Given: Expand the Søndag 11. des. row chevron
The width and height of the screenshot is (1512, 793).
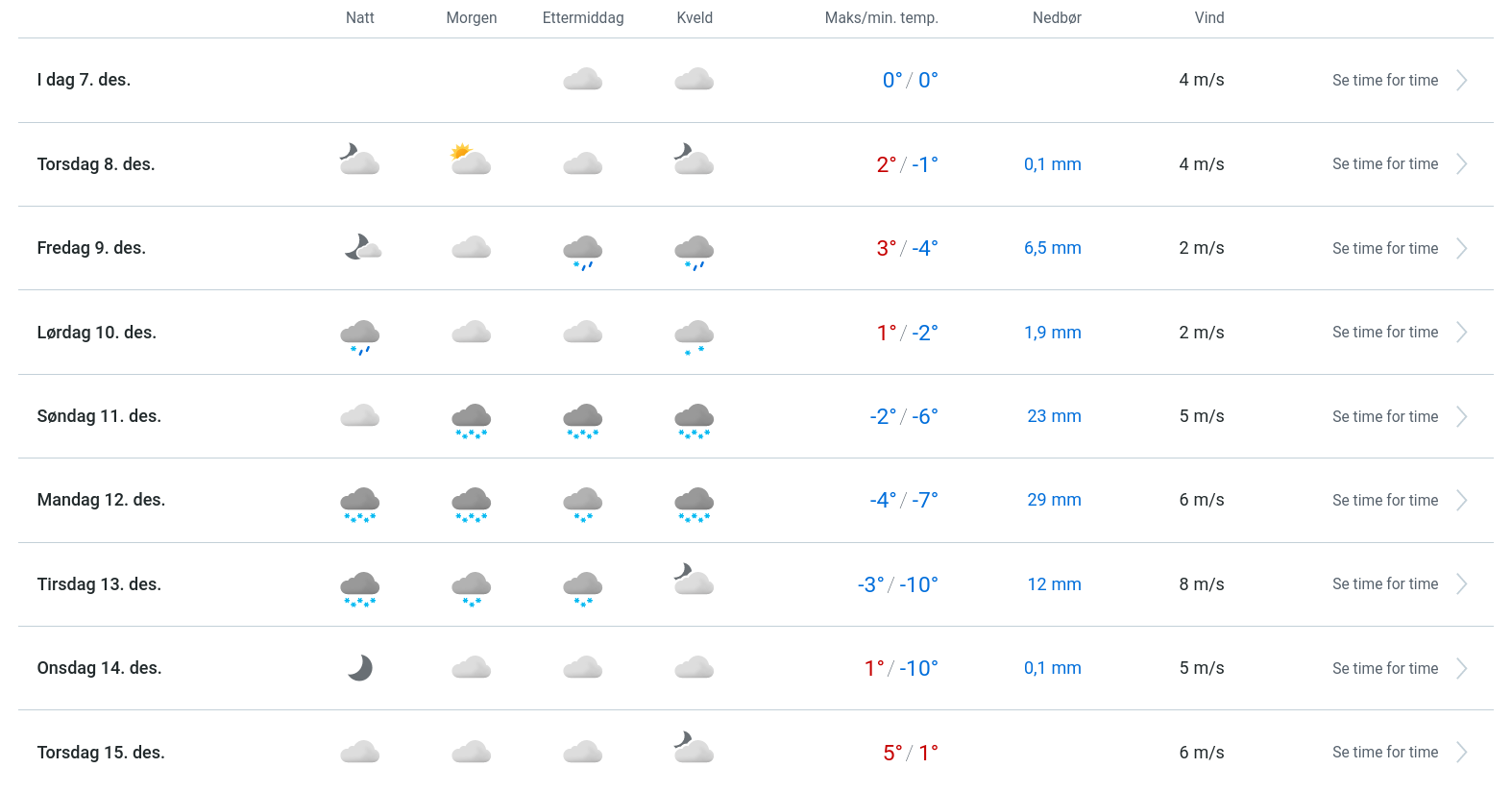Looking at the screenshot, I should point(1461,416).
